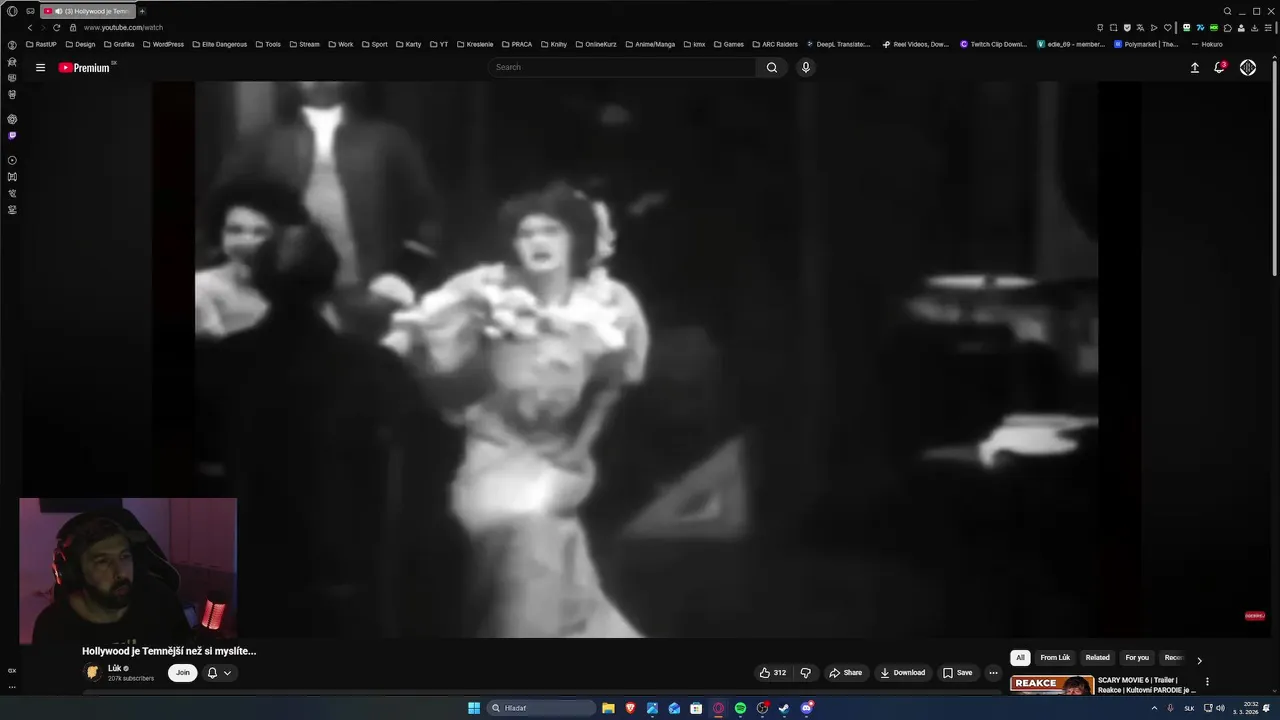Open the YouTube hamburger guide menu
1280x720 pixels.
pos(40,68)
